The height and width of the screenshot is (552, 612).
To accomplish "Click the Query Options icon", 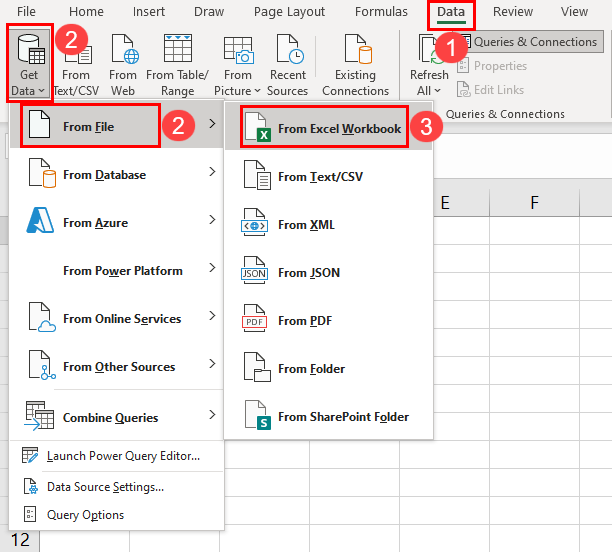I will tap(30, 515).
